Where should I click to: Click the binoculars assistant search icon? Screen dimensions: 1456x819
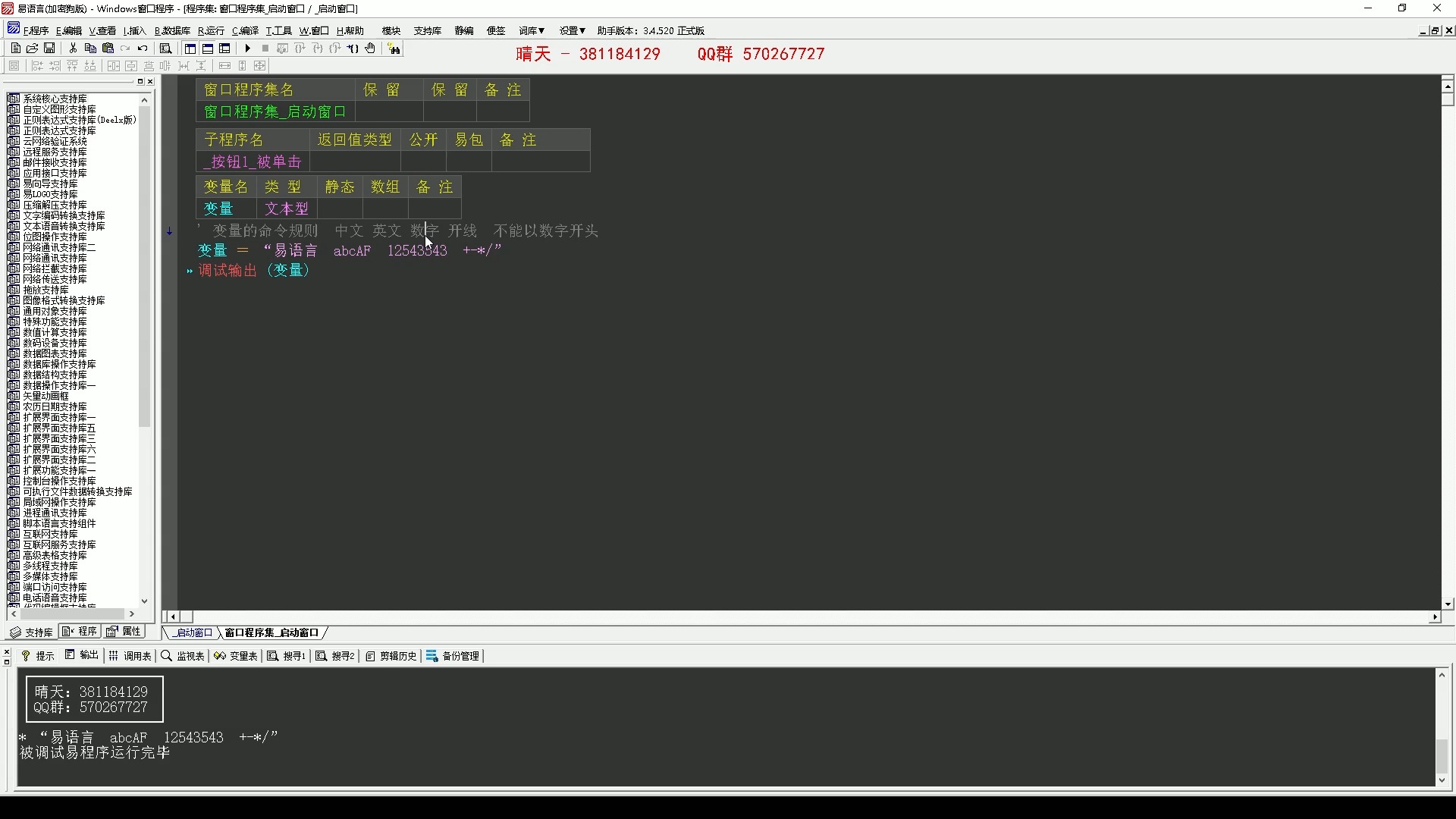[394, 49]
